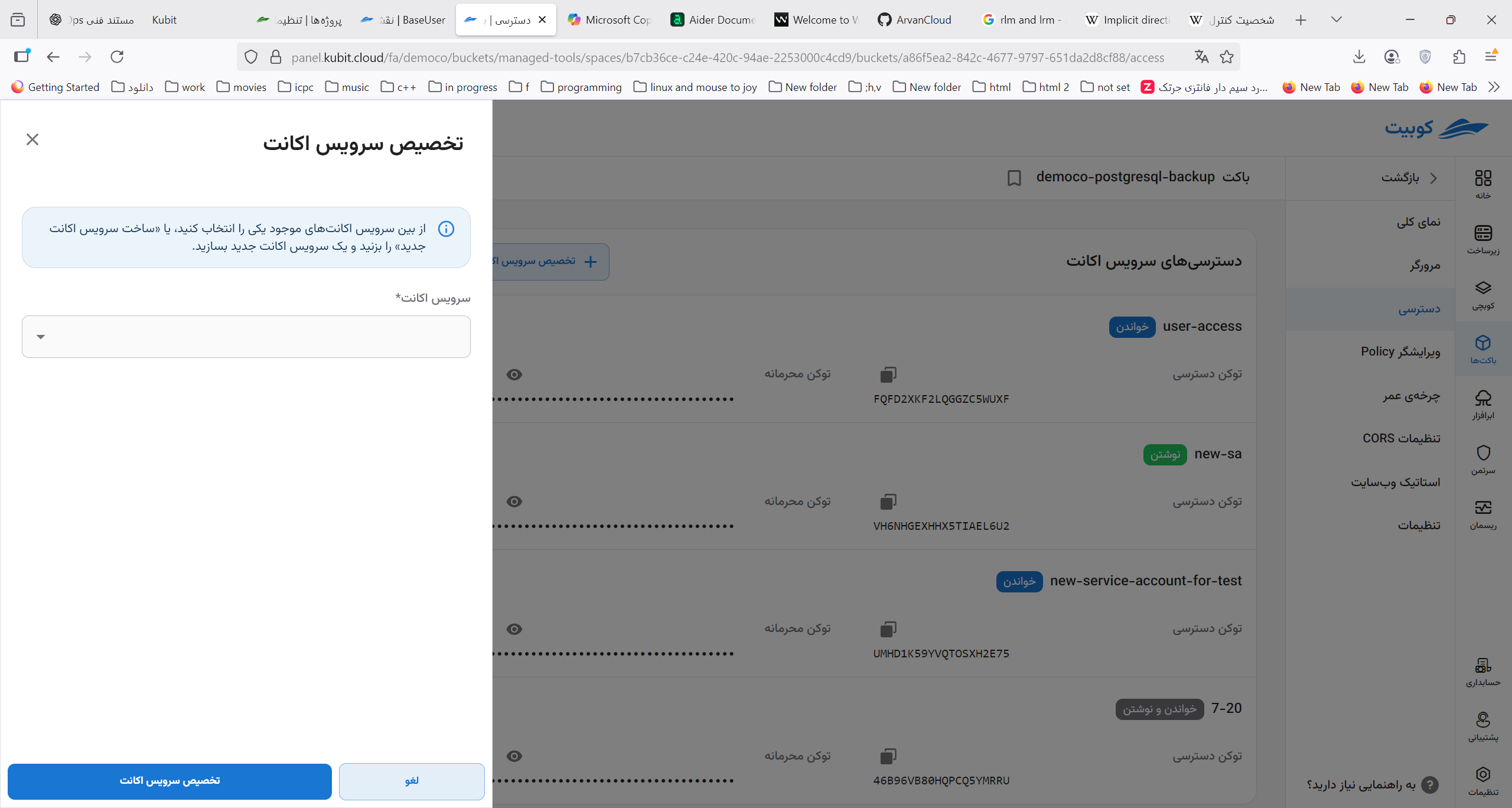Reload the page with the refresh button
The image size is (1512, 808).
[117, 57]
